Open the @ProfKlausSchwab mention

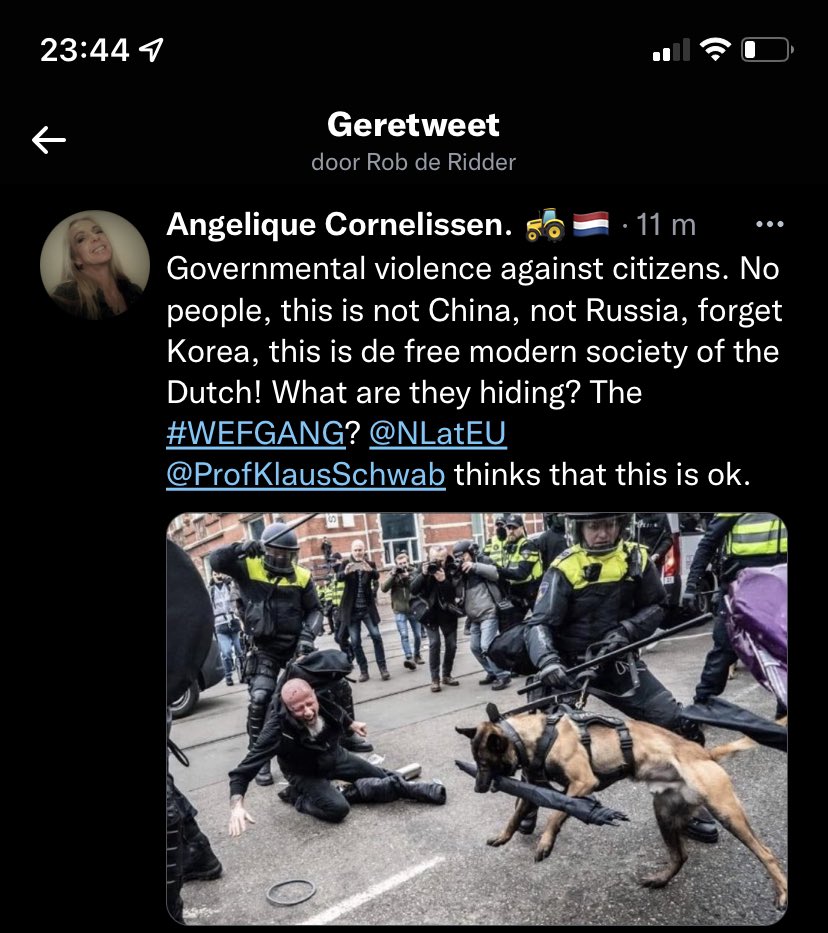point(306,474)
